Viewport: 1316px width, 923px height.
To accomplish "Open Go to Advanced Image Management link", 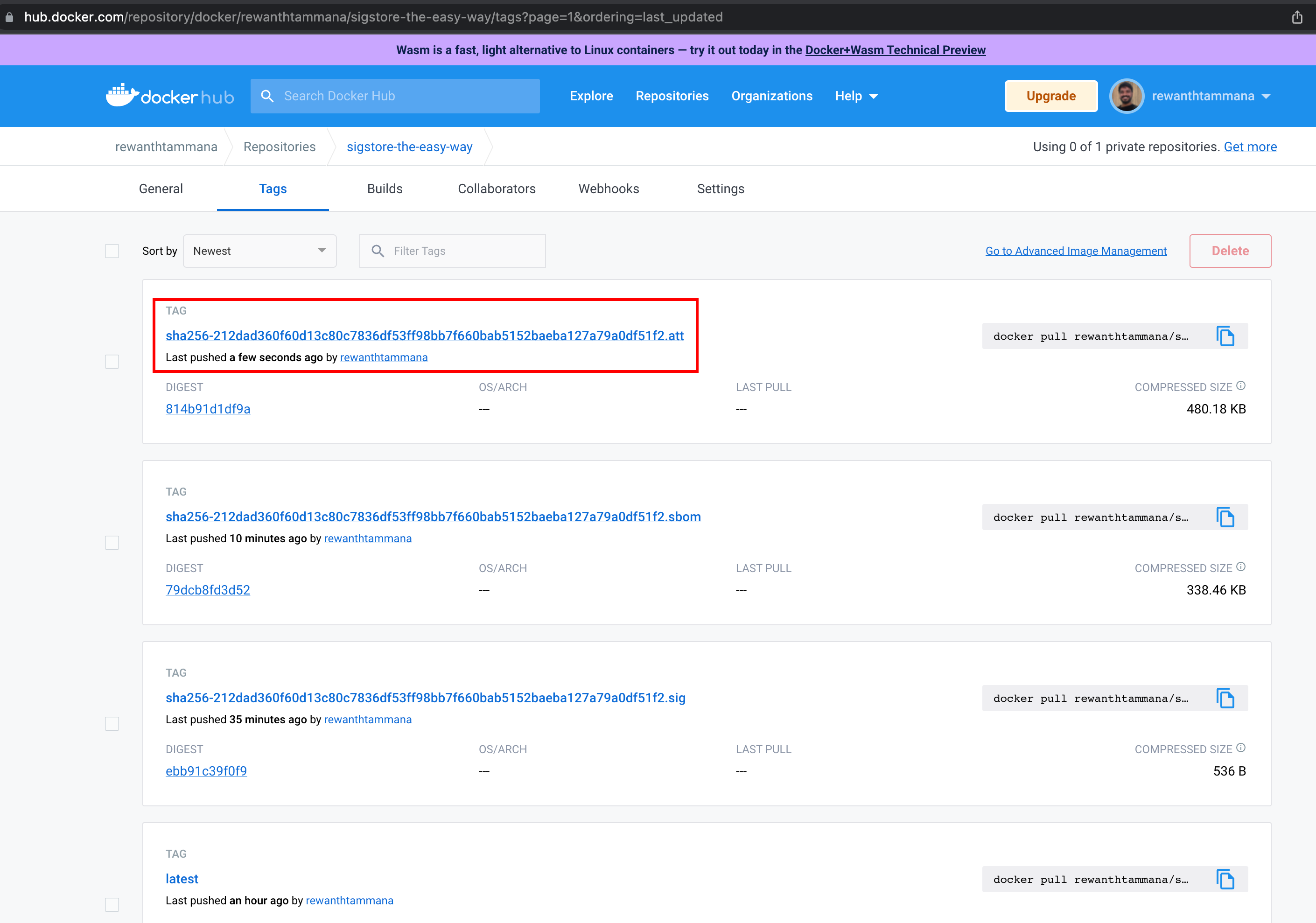I will click(1076, 251).
